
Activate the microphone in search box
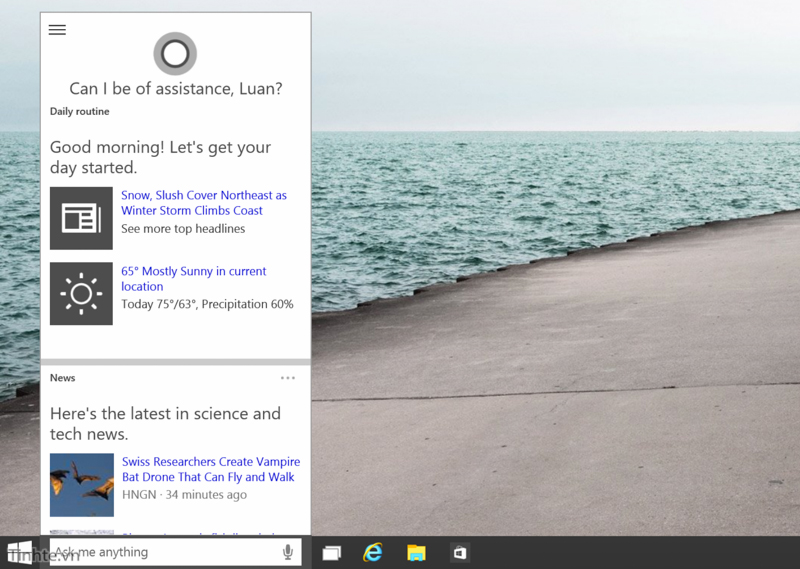coord(288,552)
